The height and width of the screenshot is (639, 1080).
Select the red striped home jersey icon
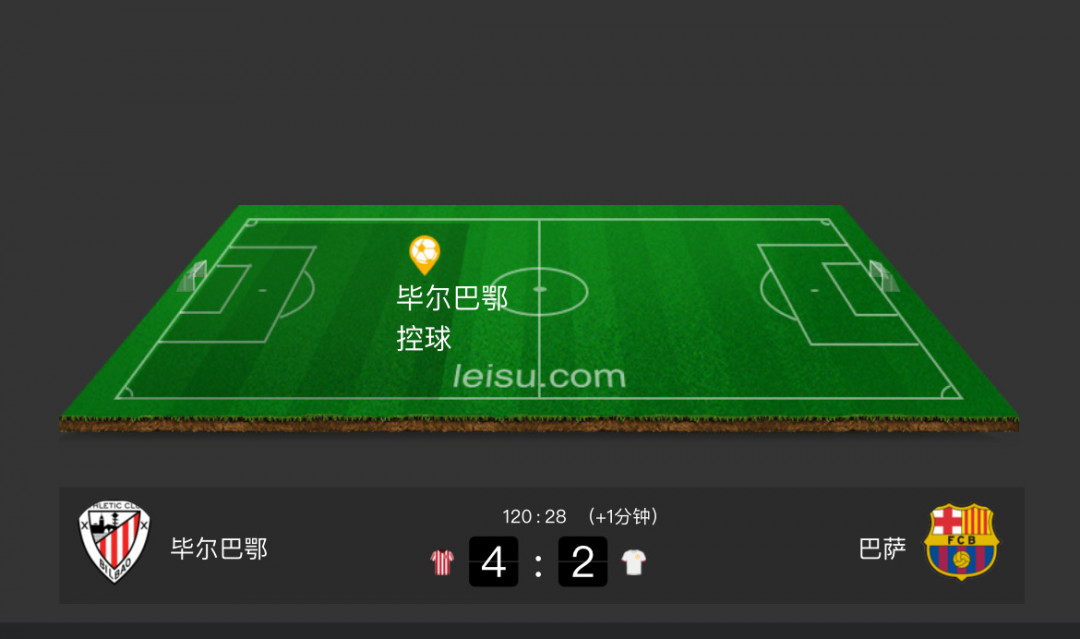(442, 562)
